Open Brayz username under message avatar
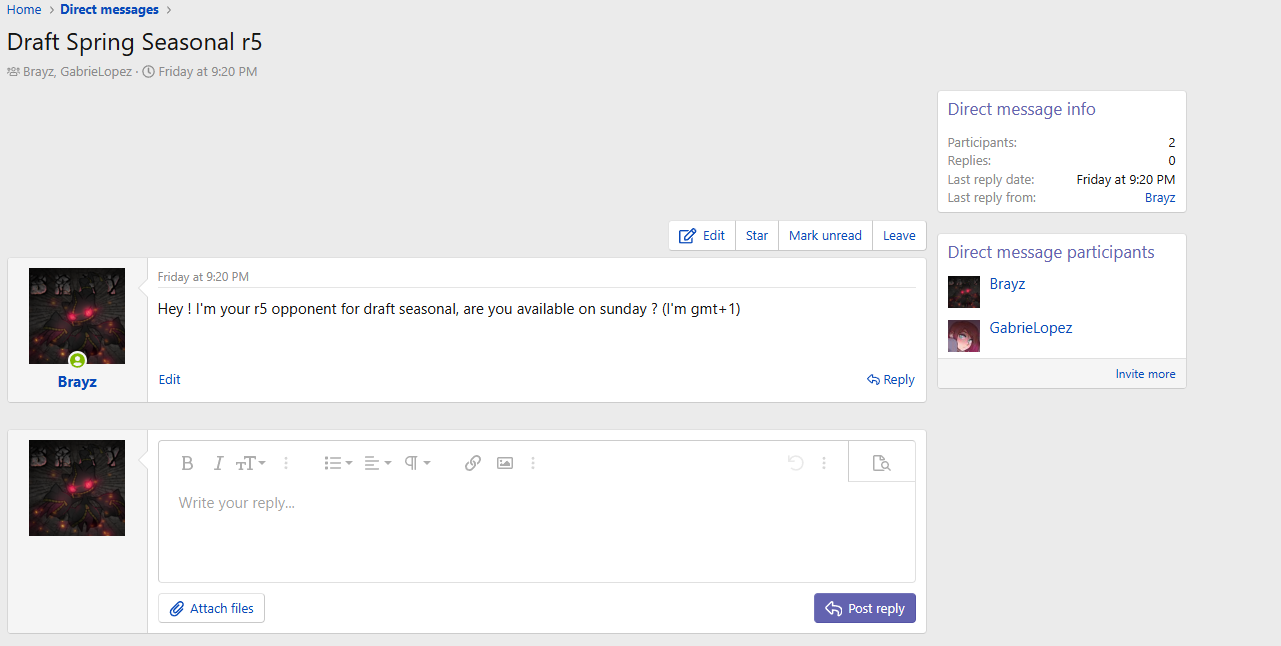Viewport: 1281px width, 646px height. tap(77, 382)
